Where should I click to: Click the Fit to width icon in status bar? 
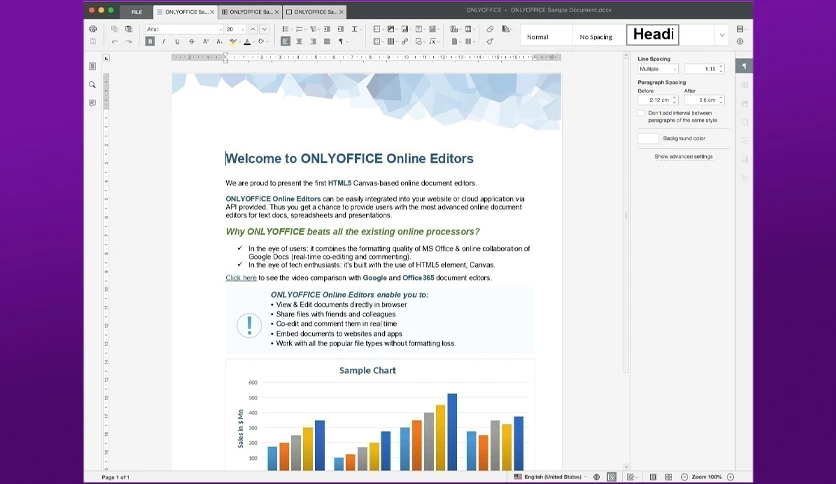[668, 477]
